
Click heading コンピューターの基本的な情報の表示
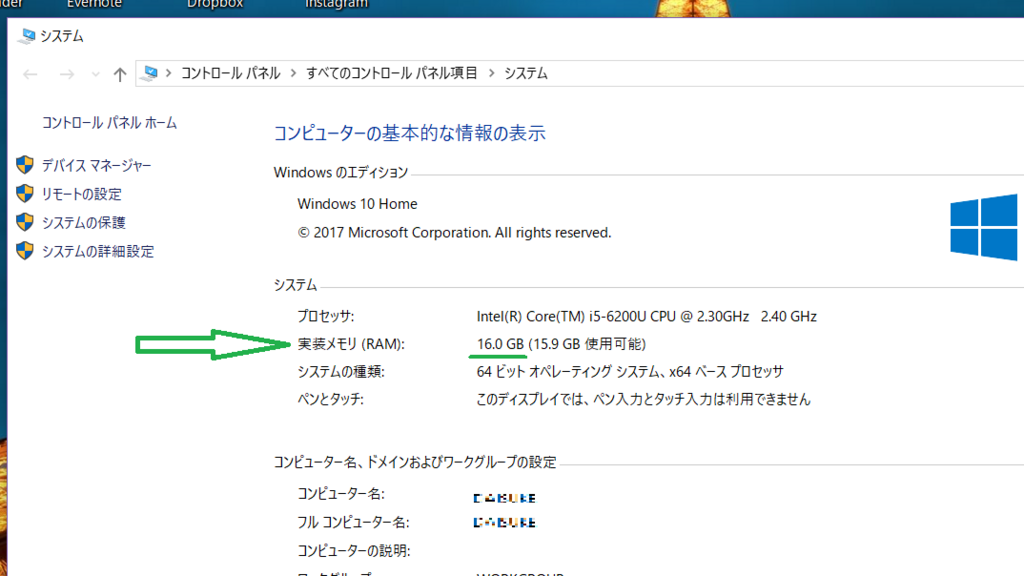409,133
